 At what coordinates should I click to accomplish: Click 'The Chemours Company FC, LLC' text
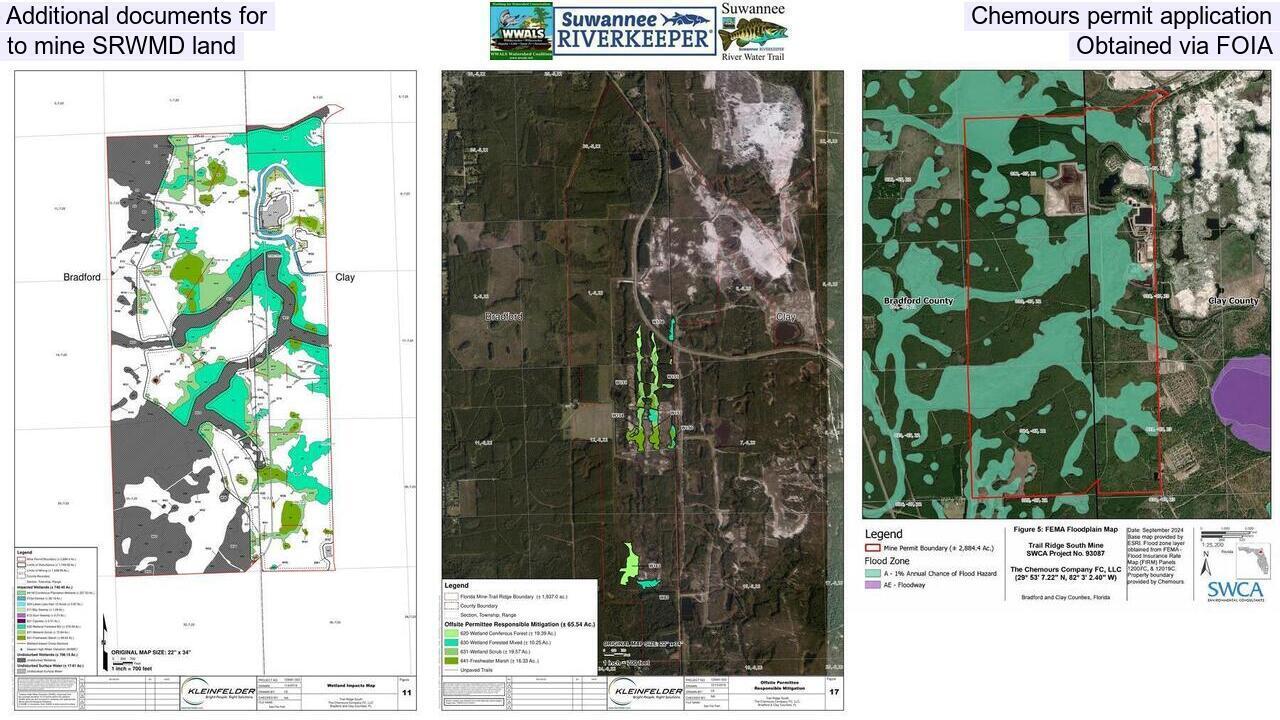click(1066, 569)
